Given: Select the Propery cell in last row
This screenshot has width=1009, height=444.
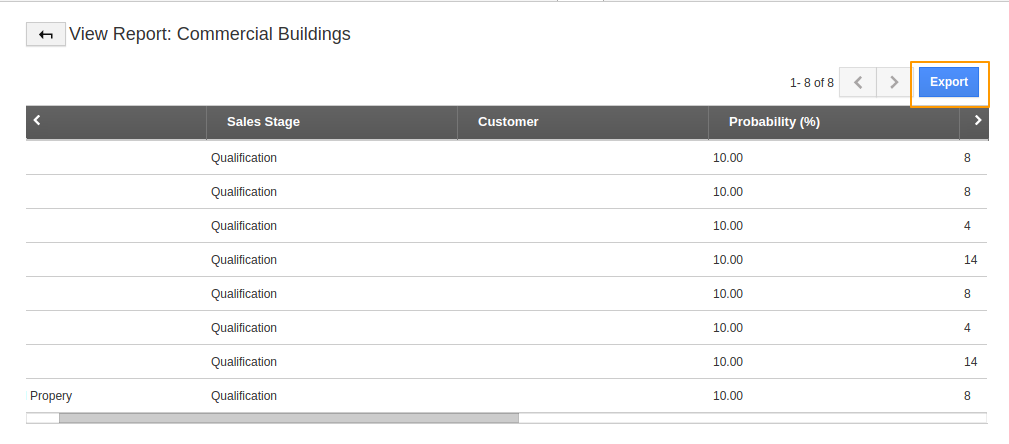Looking at the screenshot, I should click(52, 396).
